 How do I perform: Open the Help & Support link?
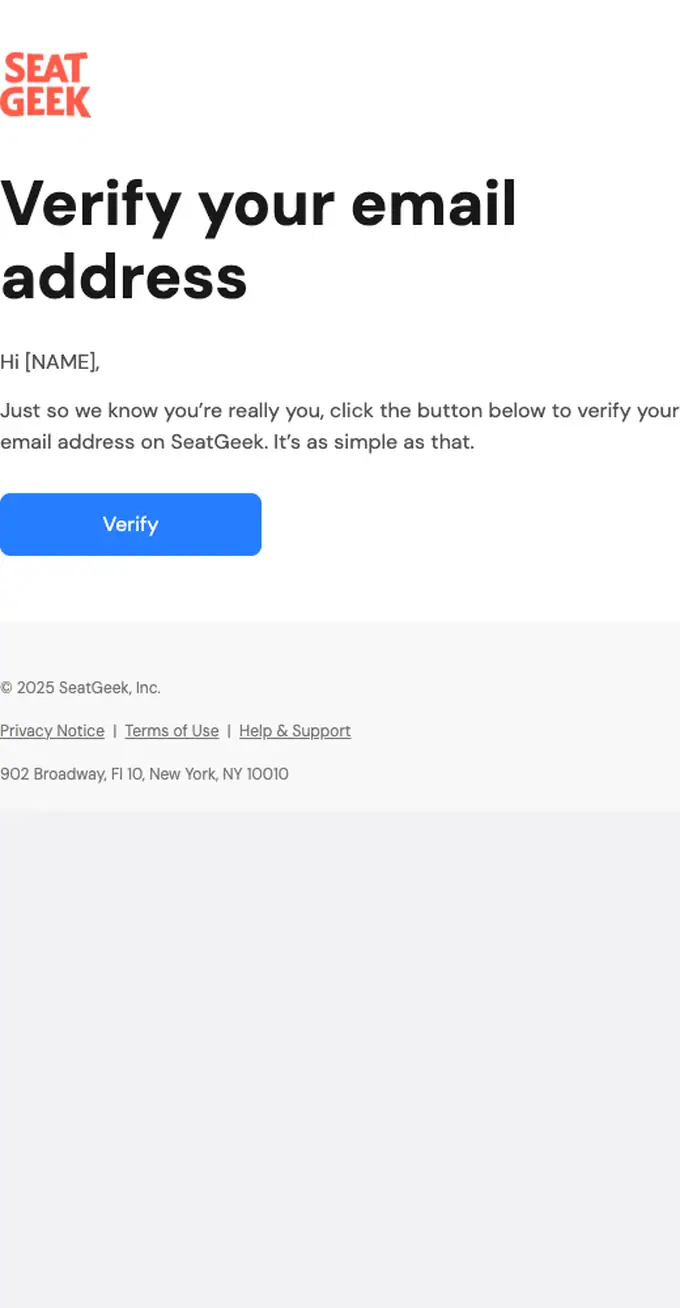pos(295,731)
